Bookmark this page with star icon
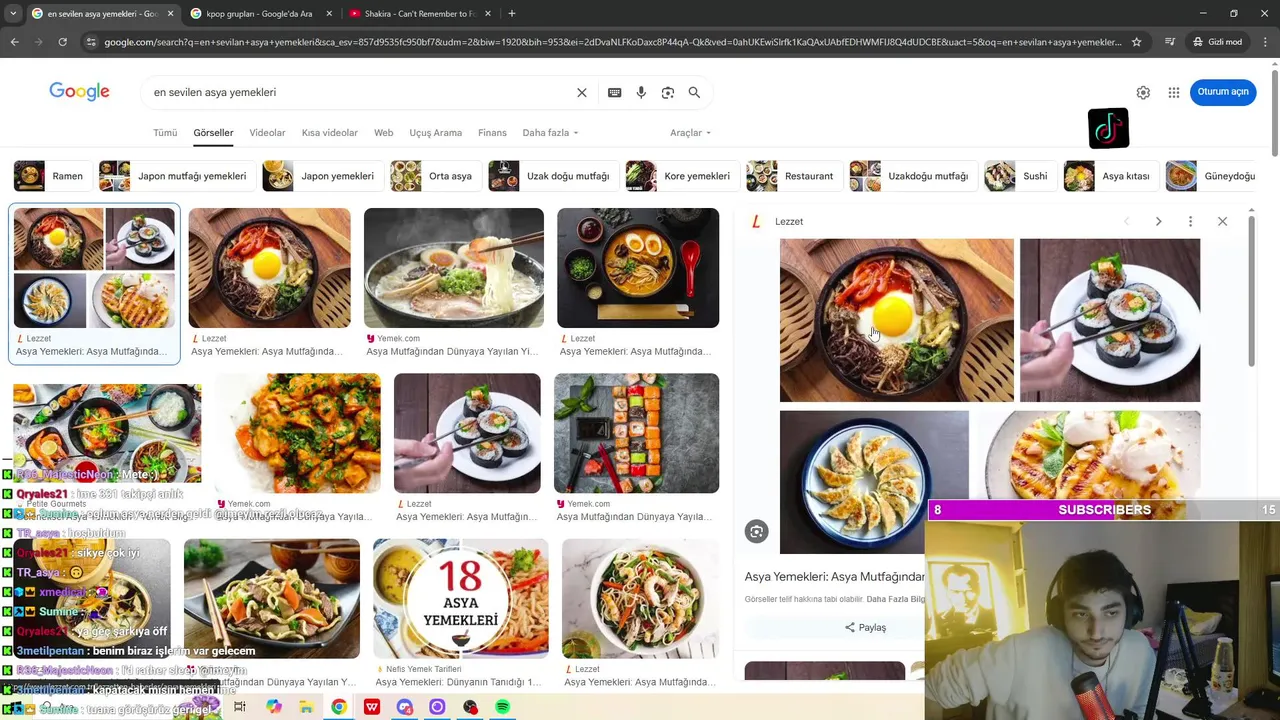 pos(1136,42)
